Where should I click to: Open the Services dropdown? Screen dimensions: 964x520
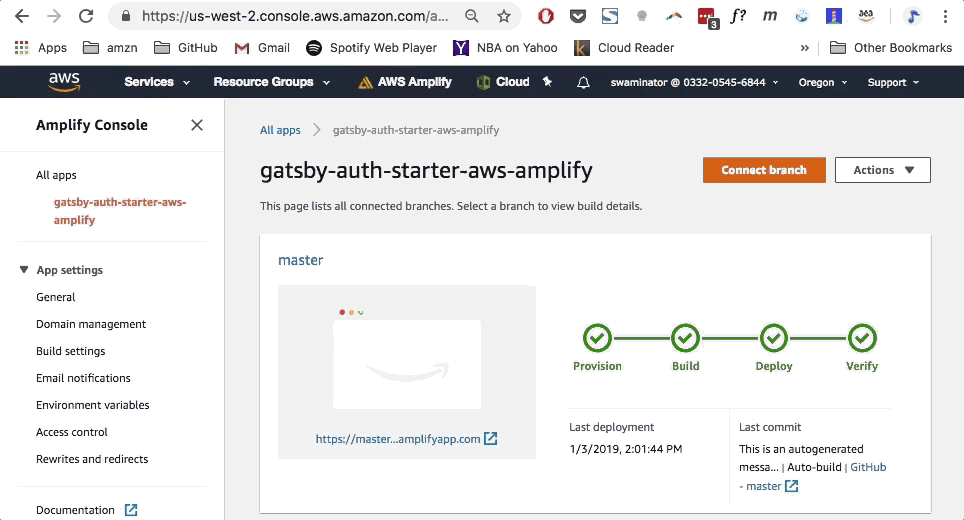[157, 82]
